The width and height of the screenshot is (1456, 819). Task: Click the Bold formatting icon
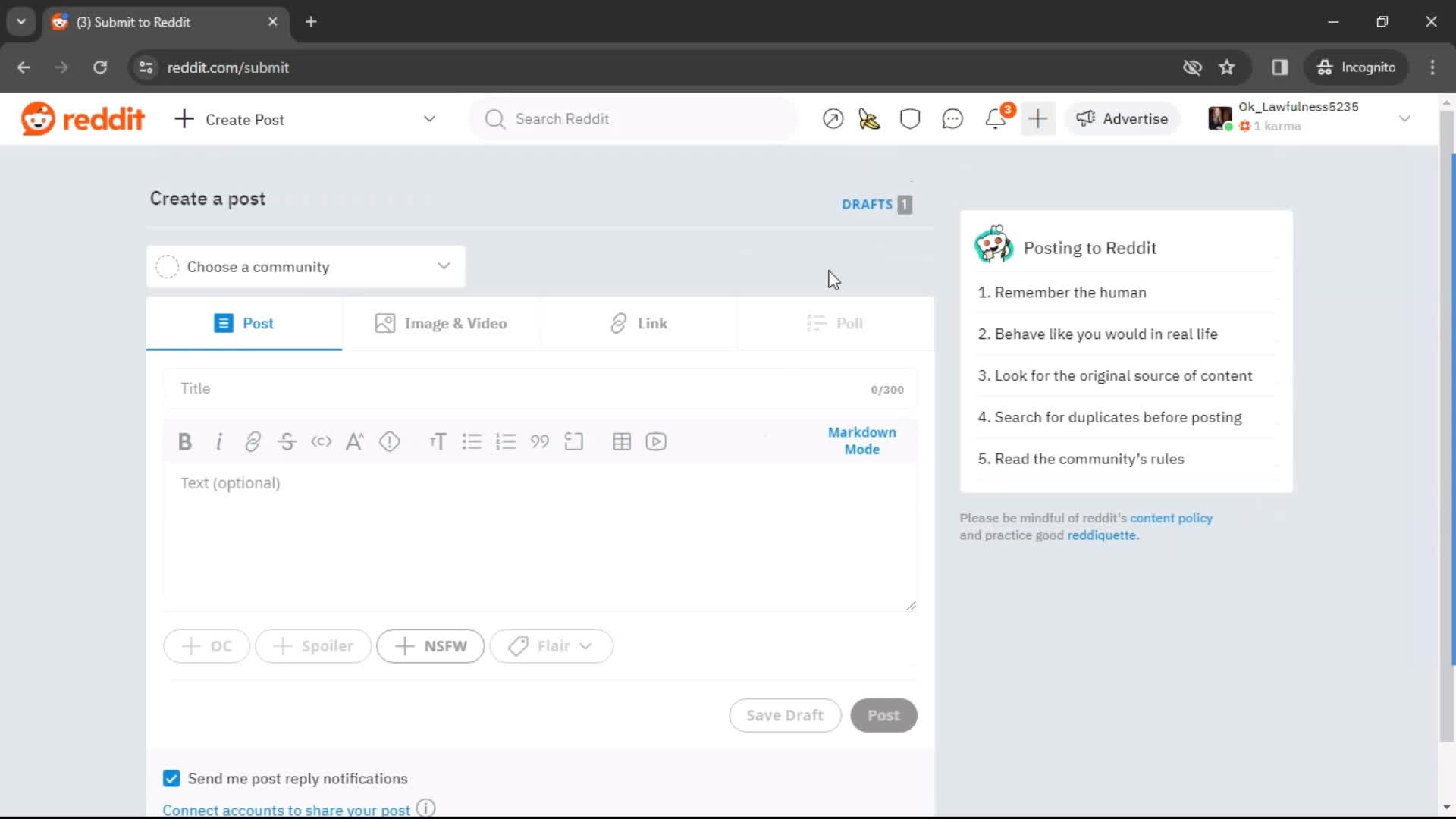[x=184, y=442]
